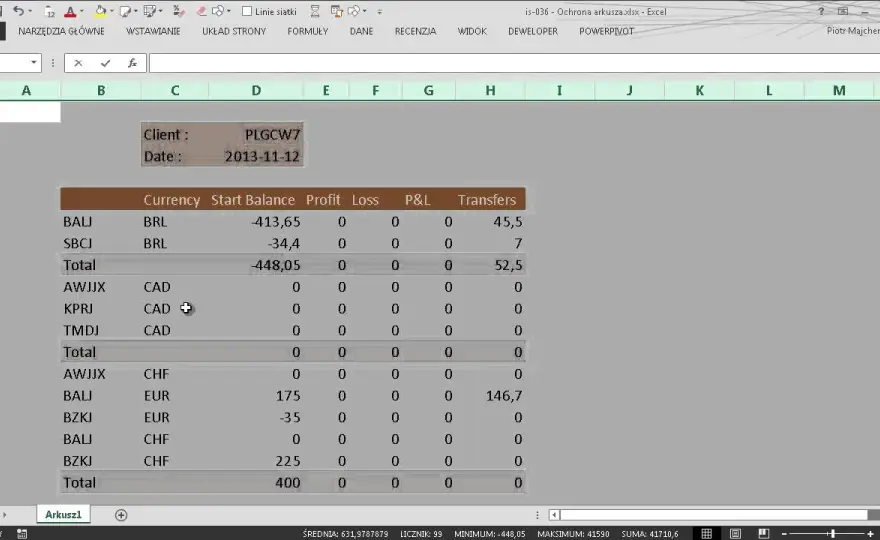The height and width of the screenshot is (540, 880).
Task: Click the Undo arrow icon
Action: pos(19,11)
